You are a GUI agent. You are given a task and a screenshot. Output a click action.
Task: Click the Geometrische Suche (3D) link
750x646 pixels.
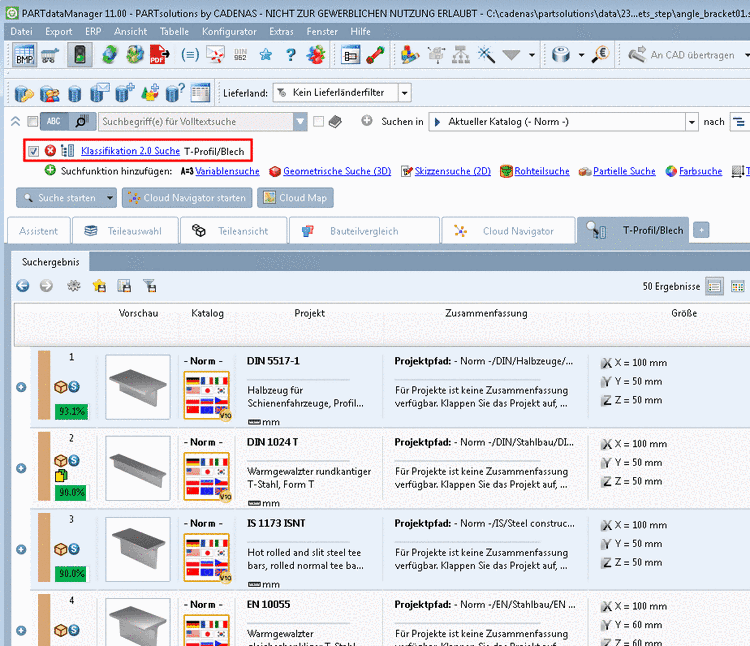336,171
